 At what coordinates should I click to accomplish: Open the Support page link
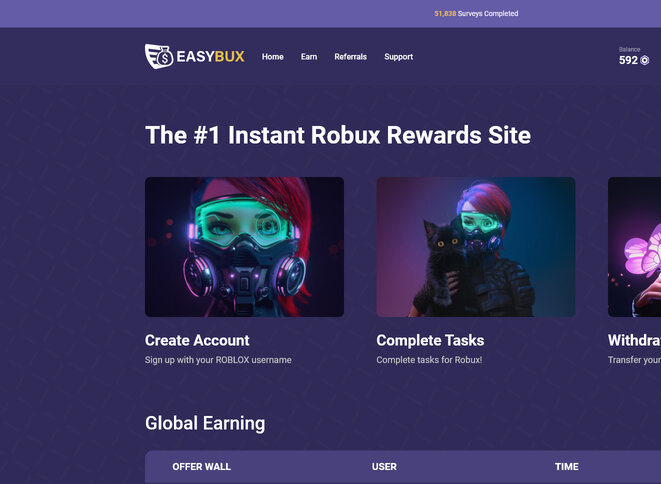coord(398,56)
